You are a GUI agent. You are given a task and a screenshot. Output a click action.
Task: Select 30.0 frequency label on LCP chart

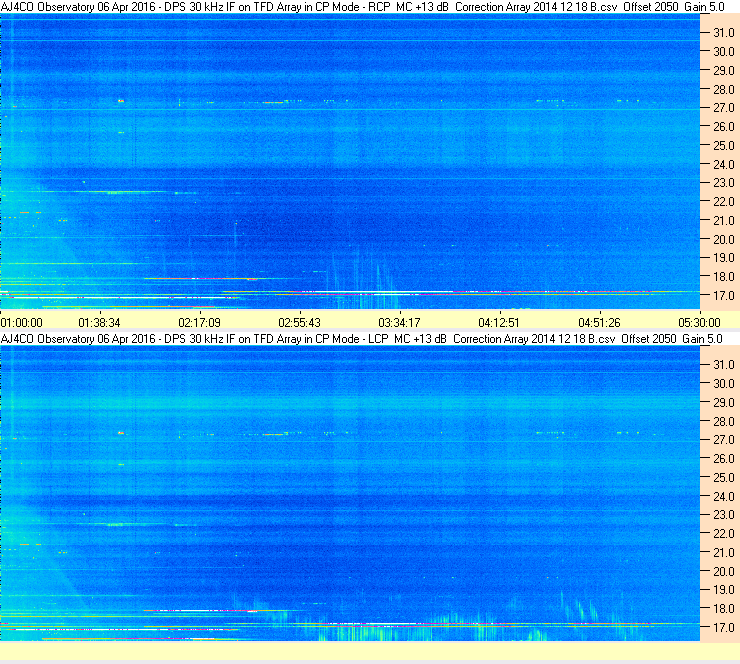tap(724, 384)
